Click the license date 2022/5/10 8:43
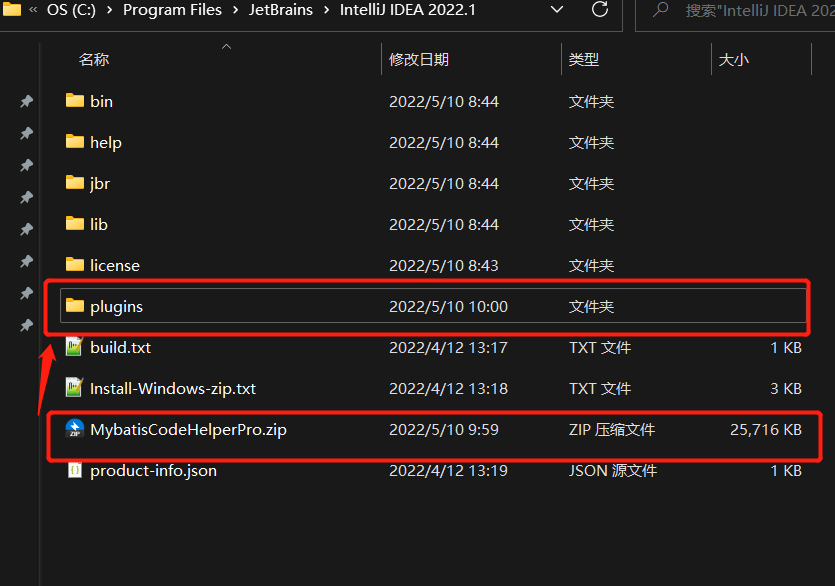The width and height of the screenshot is (835, 586). click(444, 265)
